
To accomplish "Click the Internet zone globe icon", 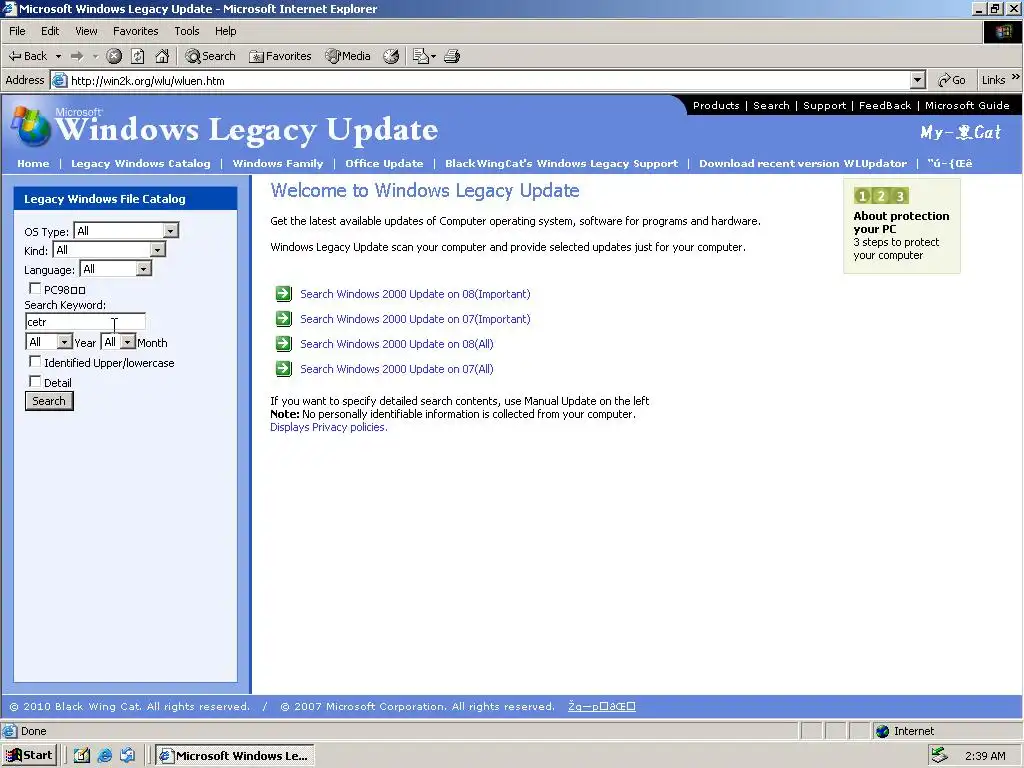I will [x=882, y=731].
